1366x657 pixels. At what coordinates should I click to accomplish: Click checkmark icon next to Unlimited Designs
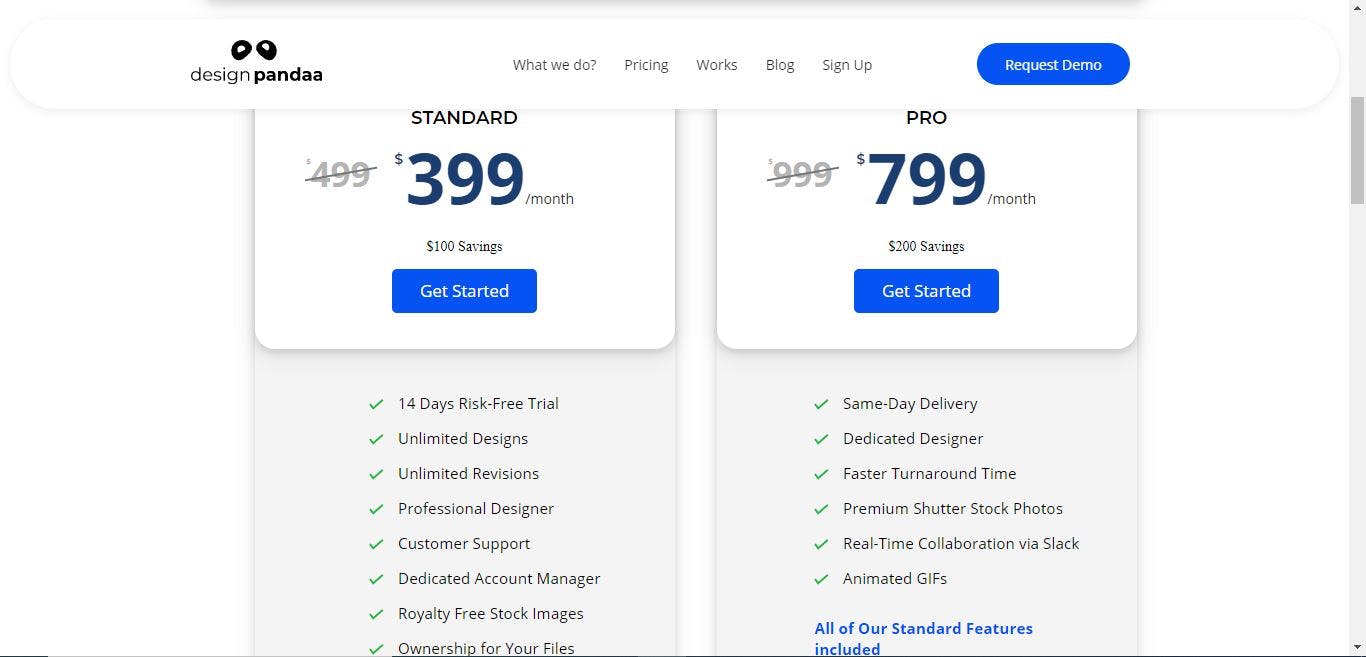point(376,439)
